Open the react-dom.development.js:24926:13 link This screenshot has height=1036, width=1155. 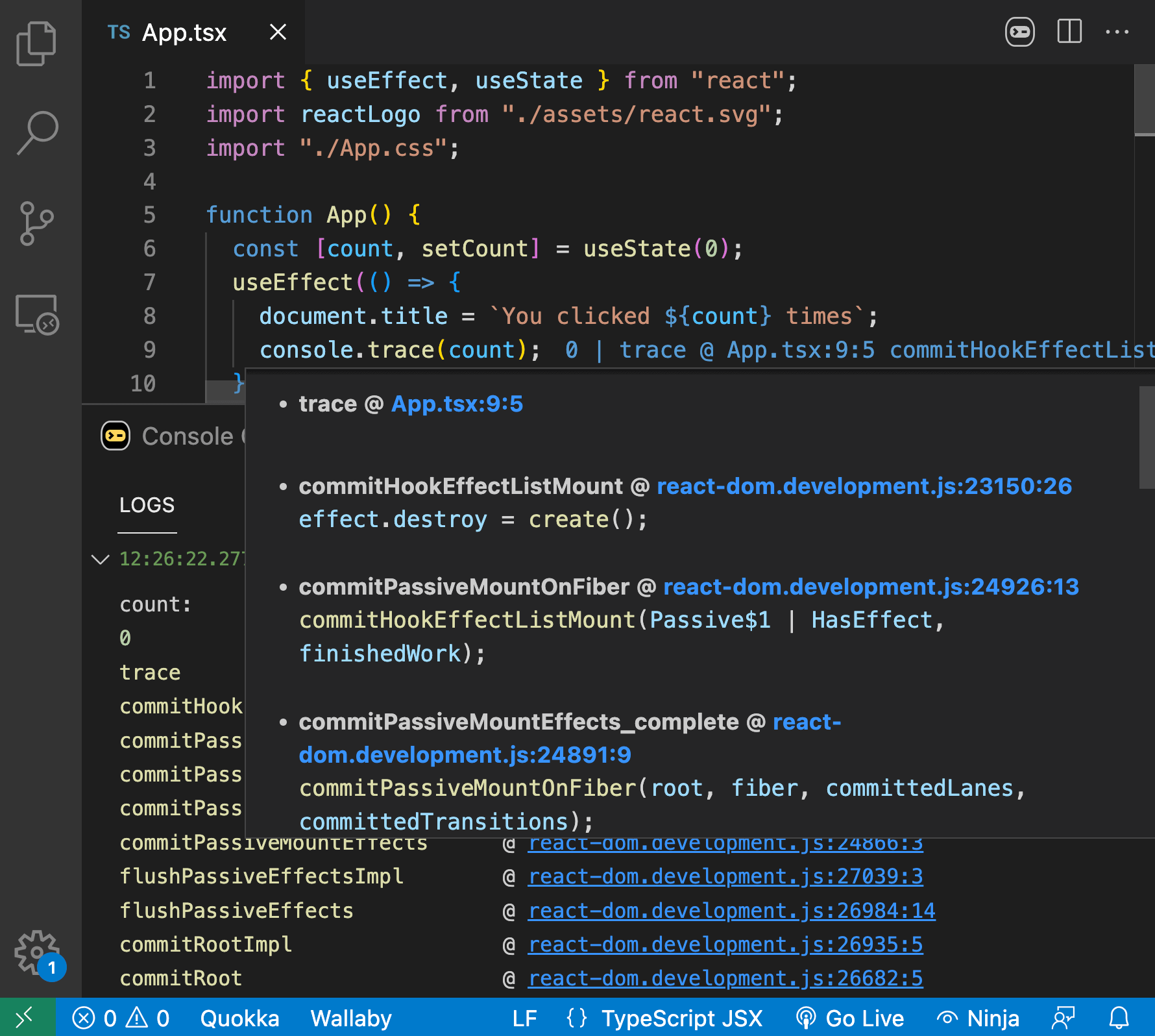(871, 587)
